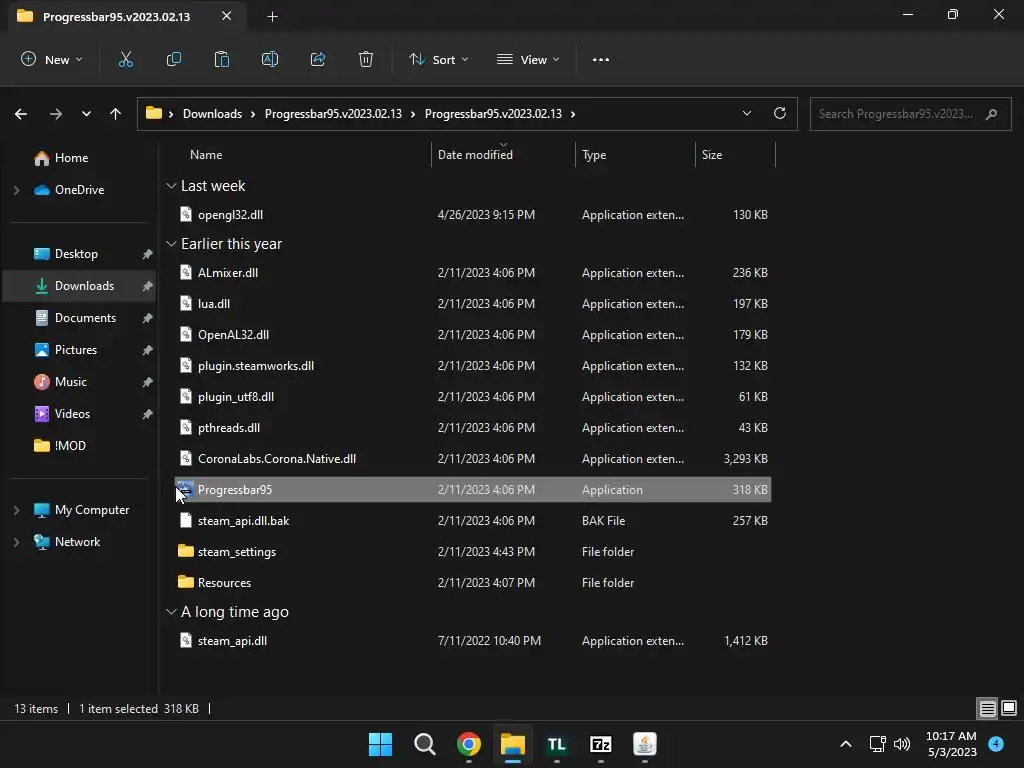Viewport: 1024px width, 768px height.
Task: Click the Rename icon in toolbar
Action: 270,59
